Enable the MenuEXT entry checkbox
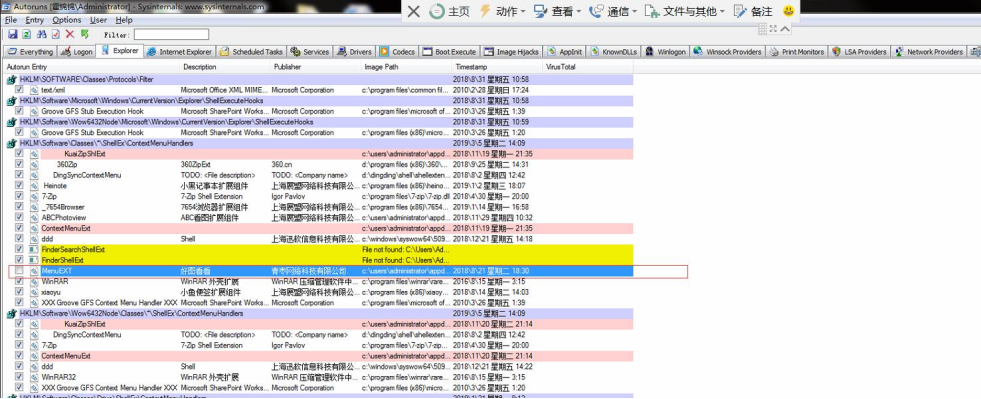The width and height of the screenshot is (981, 399). (19, 271)
